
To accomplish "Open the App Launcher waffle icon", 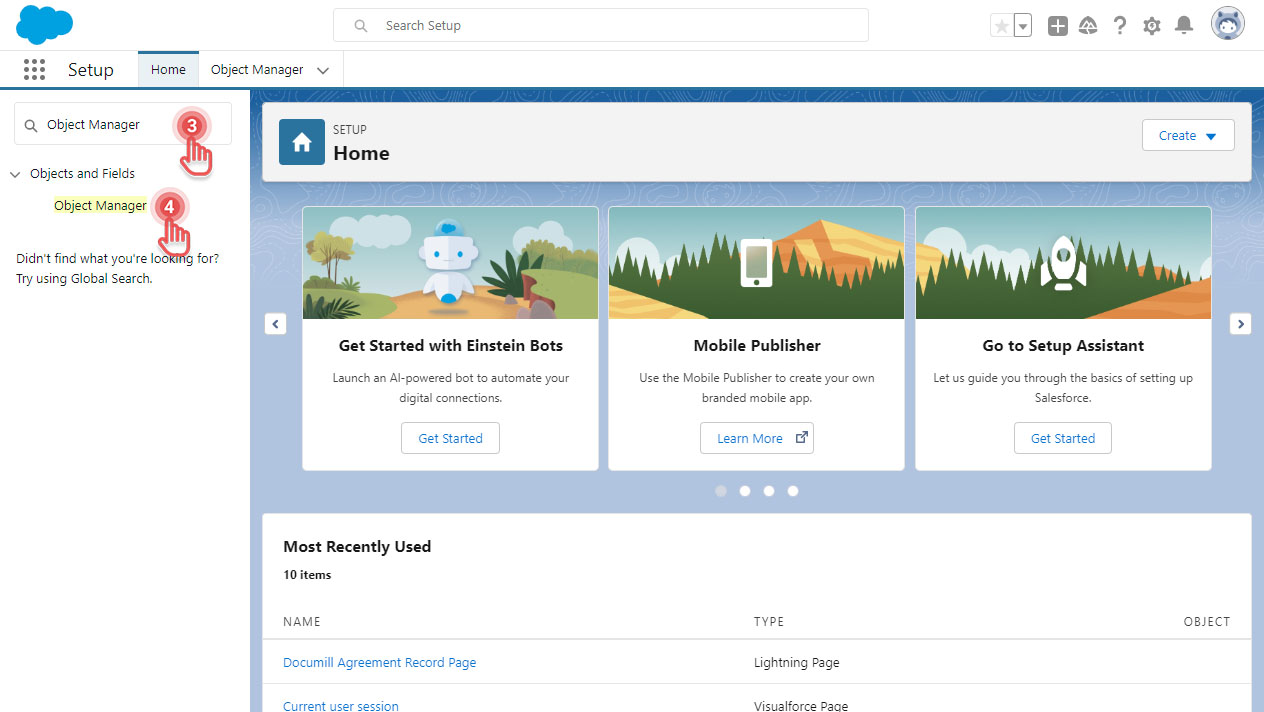I will click(x=34, y=69).
